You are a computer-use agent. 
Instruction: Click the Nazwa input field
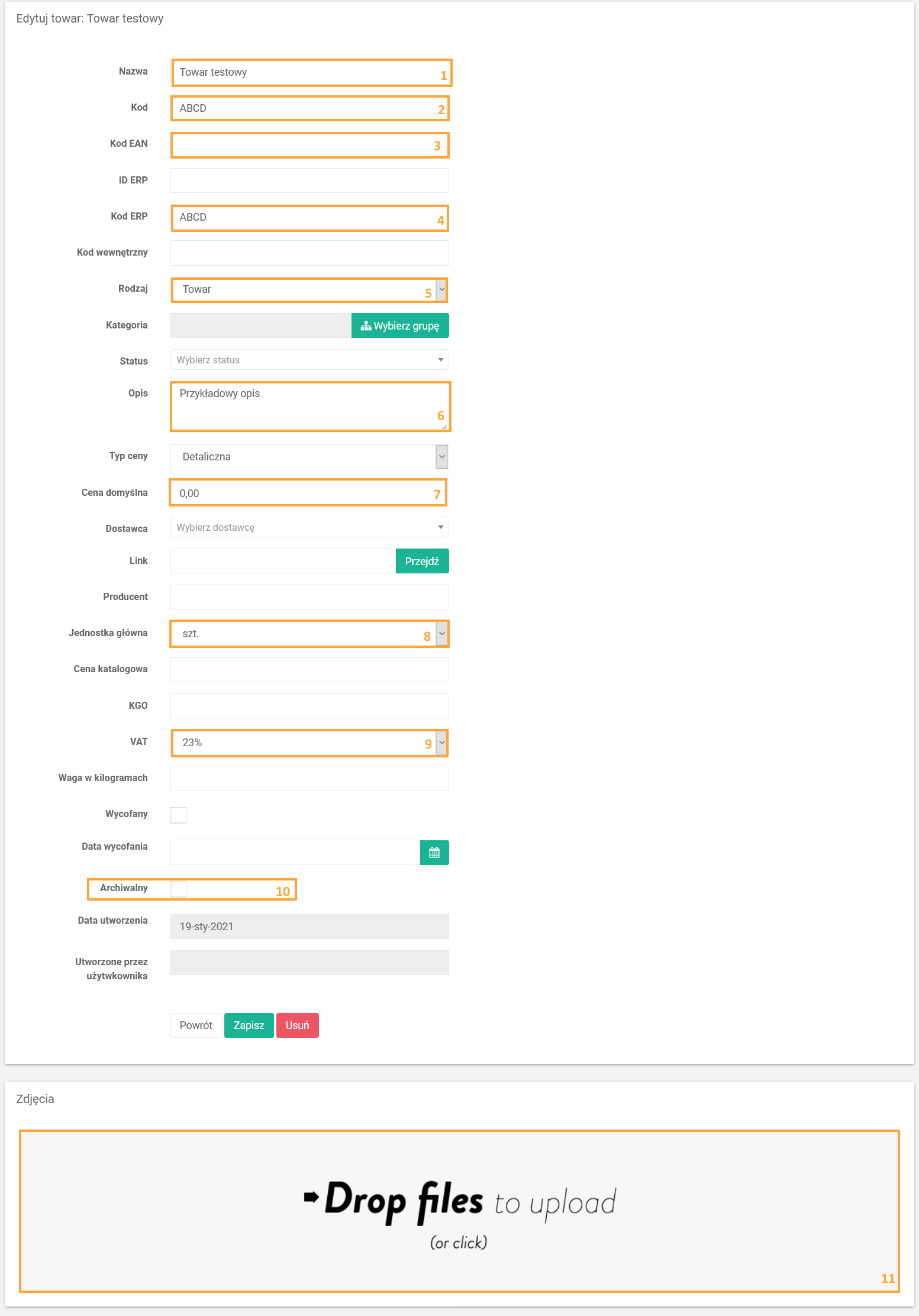308,73
